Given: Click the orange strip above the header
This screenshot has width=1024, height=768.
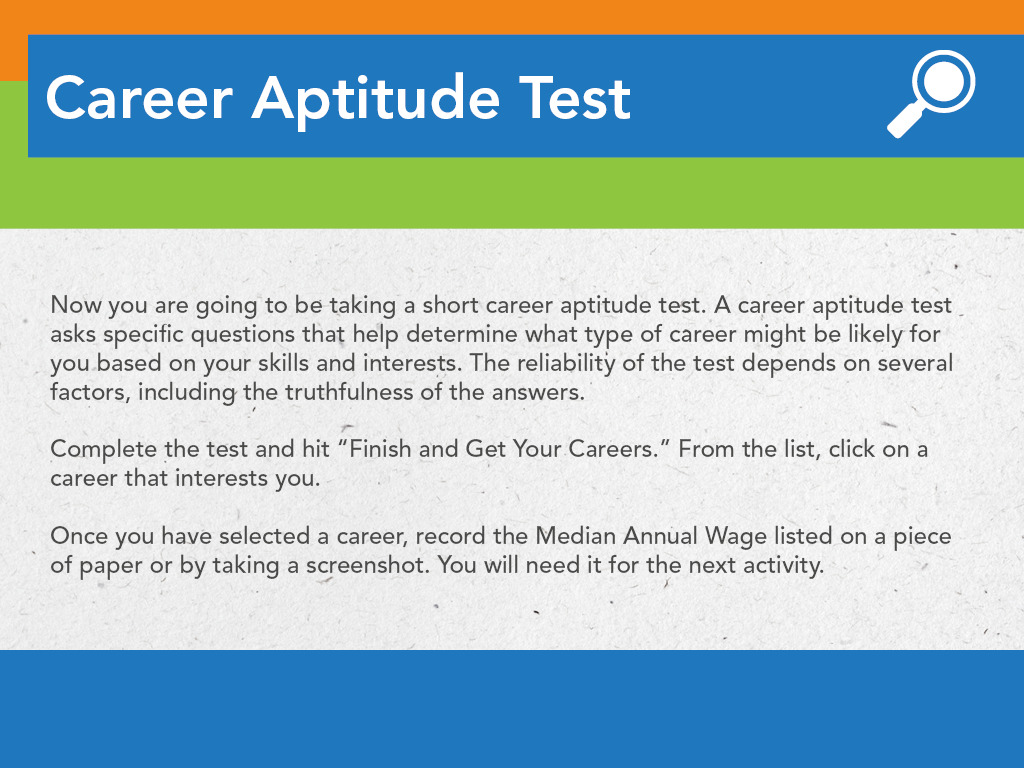Looking at the screenshot, I should coord(512,17).
